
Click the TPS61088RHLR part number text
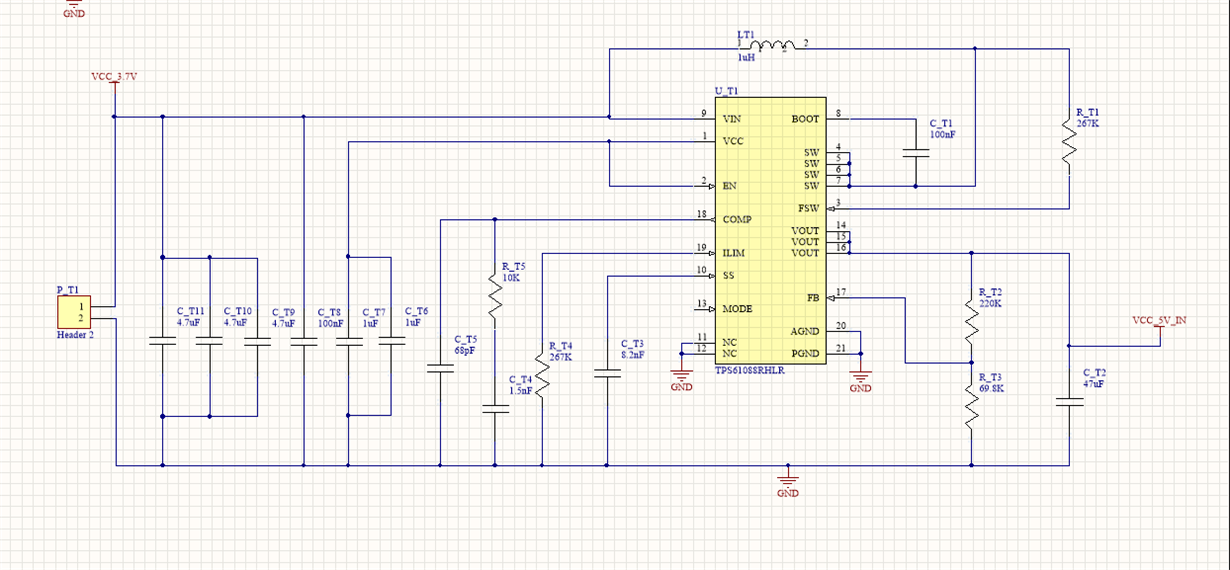pyautogui.click(x=750, y=370)
